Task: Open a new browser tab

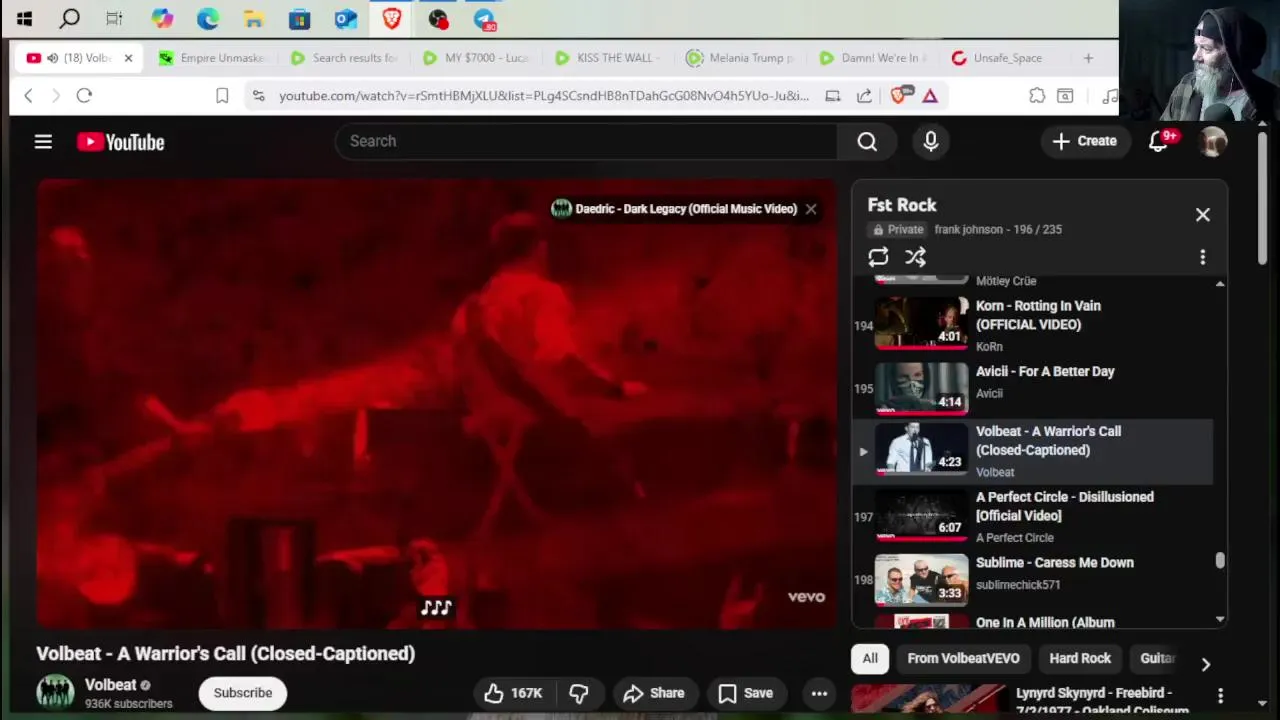Action: [x=1088, y=58]
